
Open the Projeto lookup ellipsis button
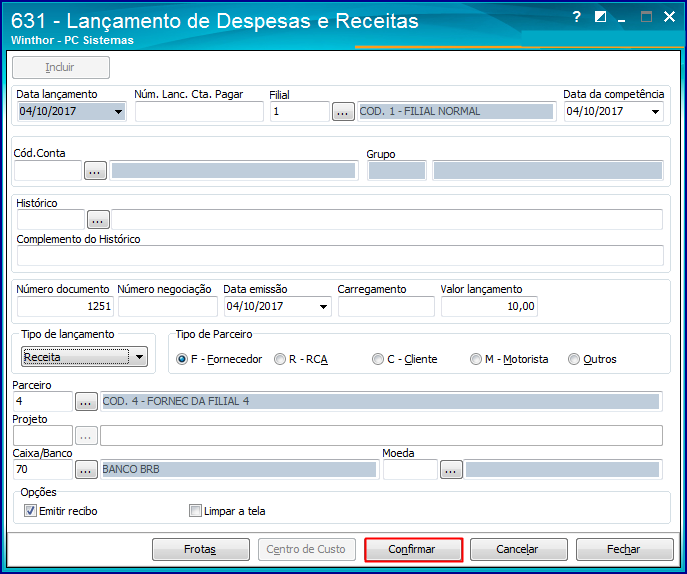(x=86, y=436)
